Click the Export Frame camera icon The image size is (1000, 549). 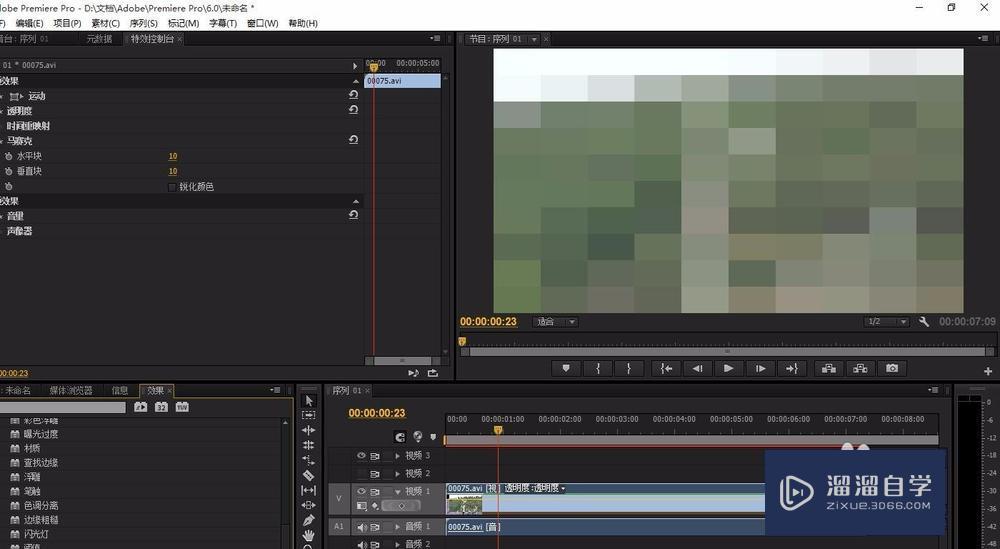(892, 368)
